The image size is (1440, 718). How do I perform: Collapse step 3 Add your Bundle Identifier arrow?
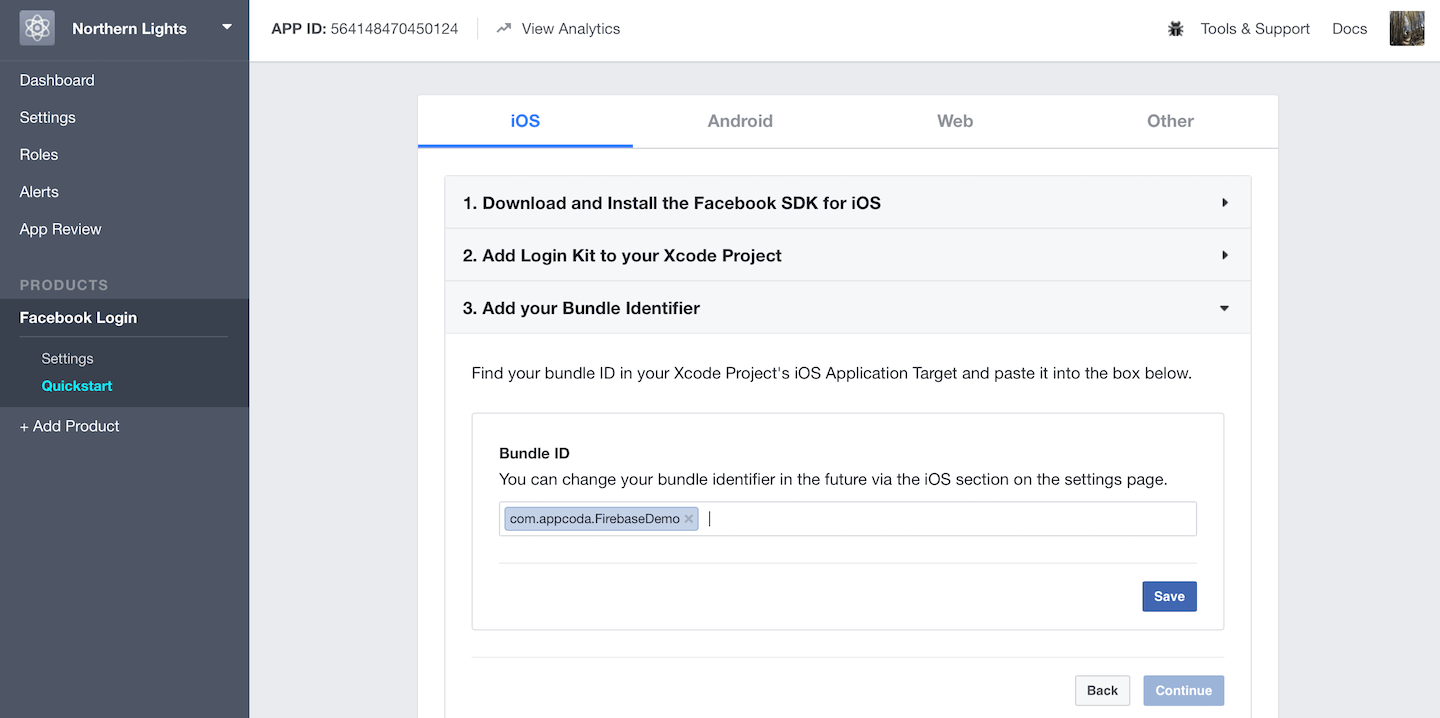[x=1224, y=308]
